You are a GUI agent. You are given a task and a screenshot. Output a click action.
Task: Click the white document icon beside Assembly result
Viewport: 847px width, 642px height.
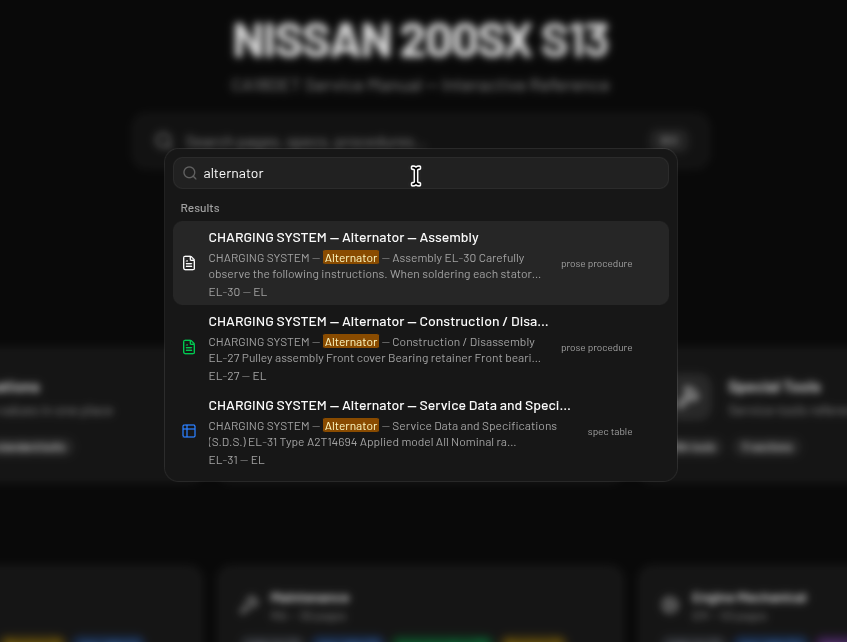189,263
